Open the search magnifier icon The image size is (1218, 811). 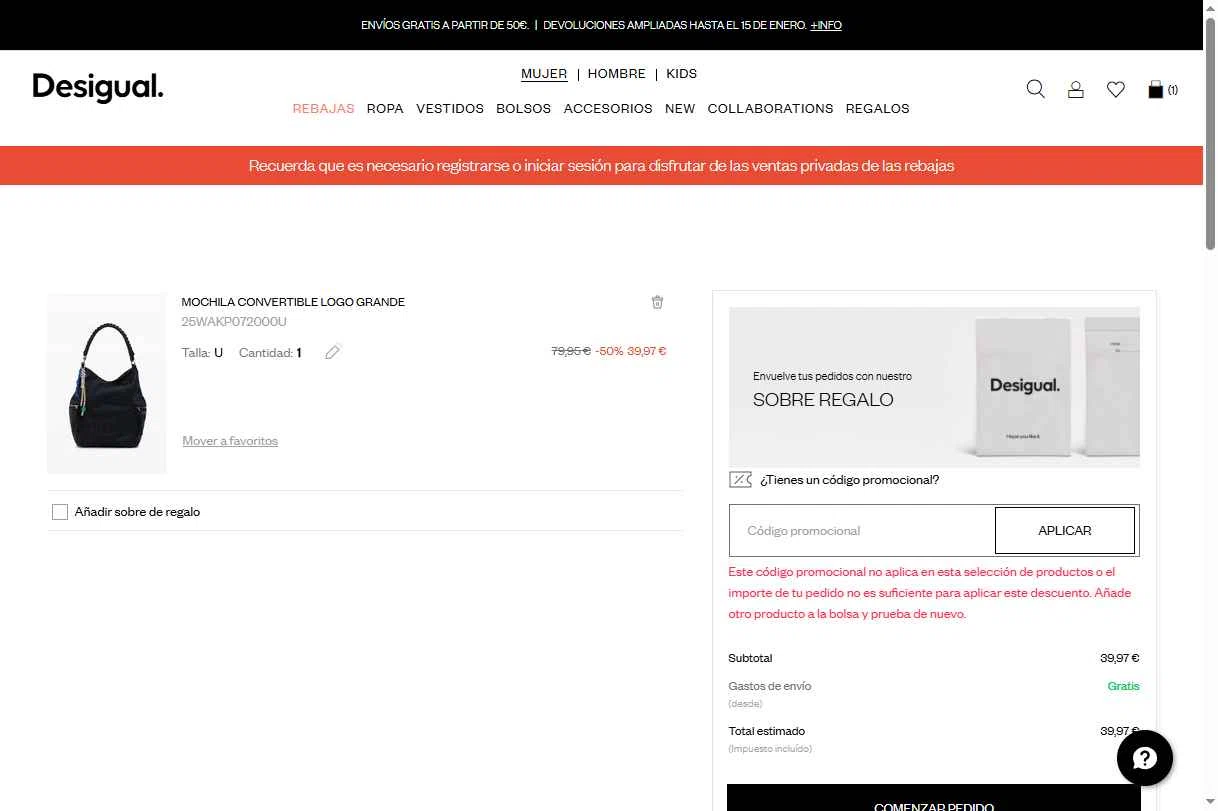(1036, 89)
